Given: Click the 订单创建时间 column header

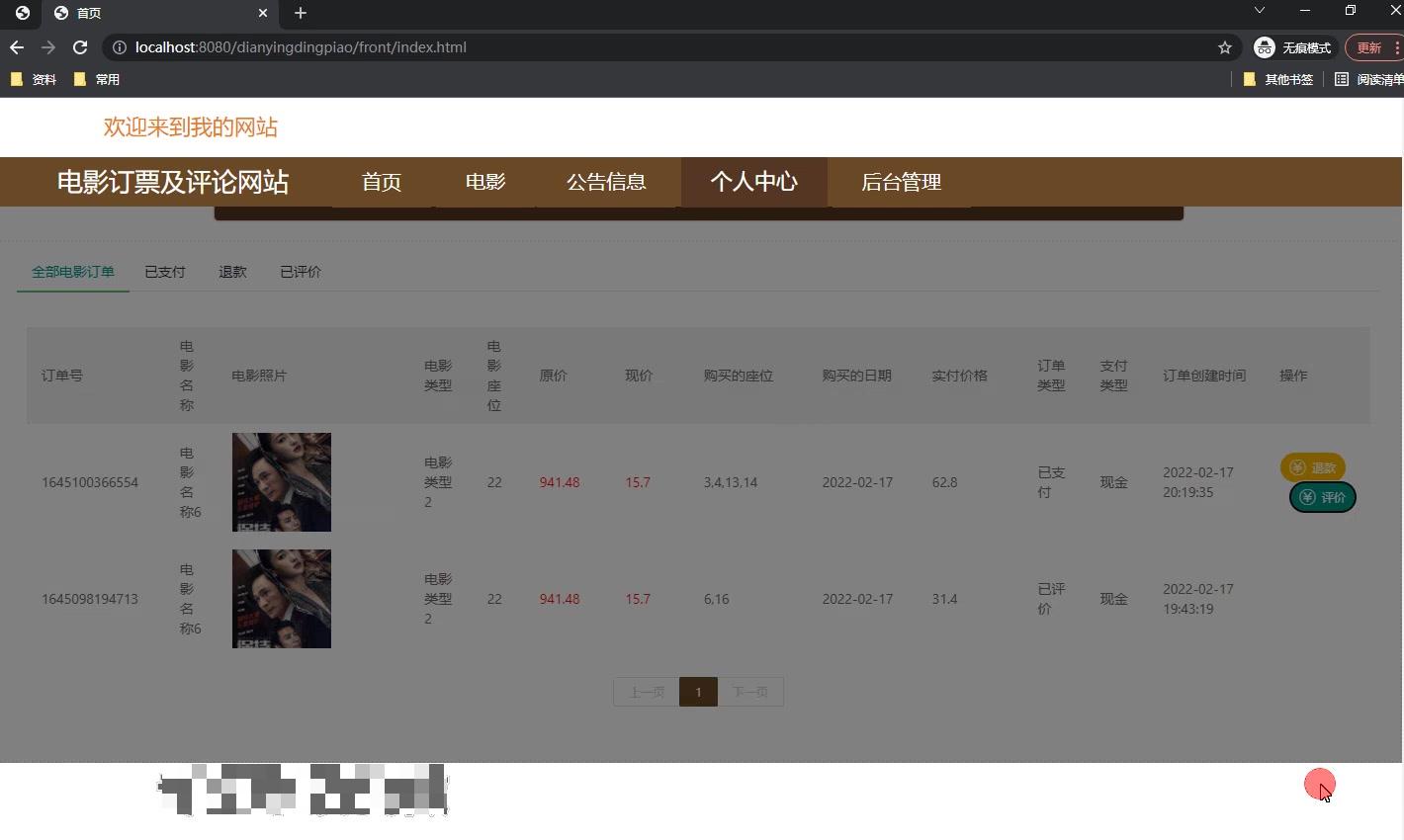Looking at the screenshot, I should point(1204,376).
